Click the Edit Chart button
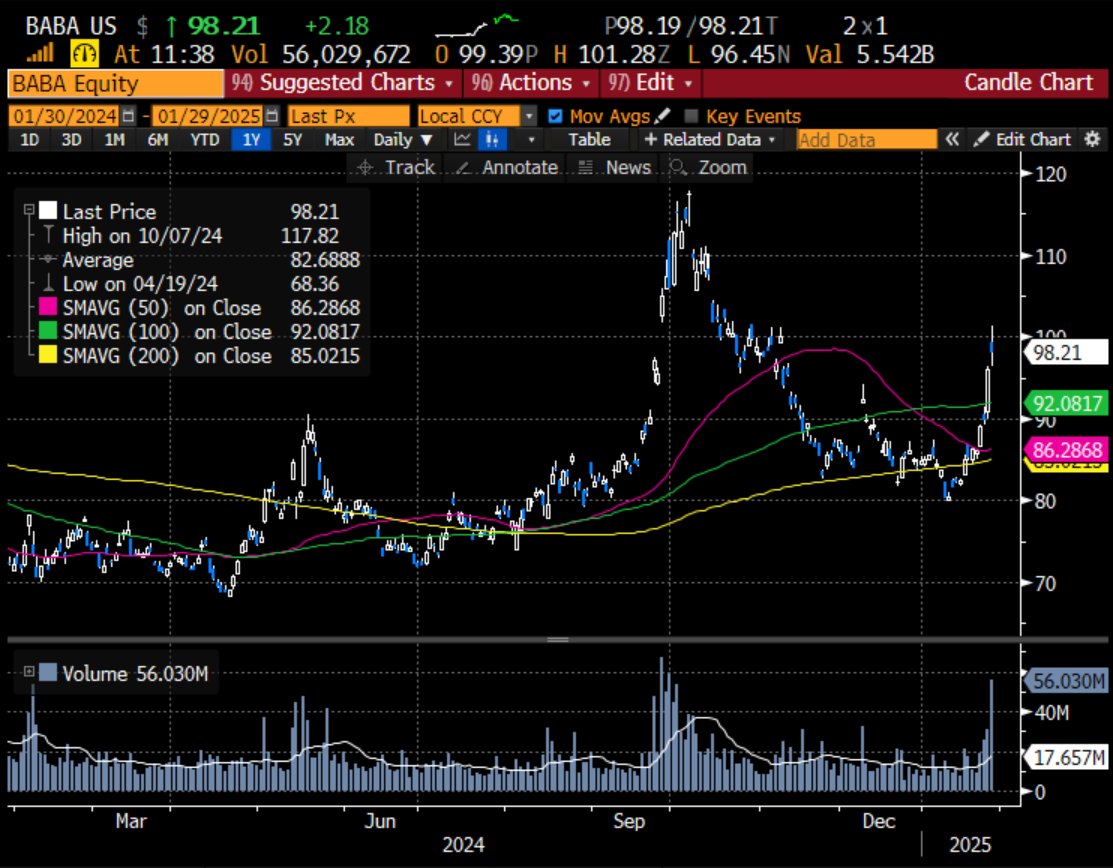Image resolution: width=1113 pixels, height=868 pixels. (x=1022, y=139)
